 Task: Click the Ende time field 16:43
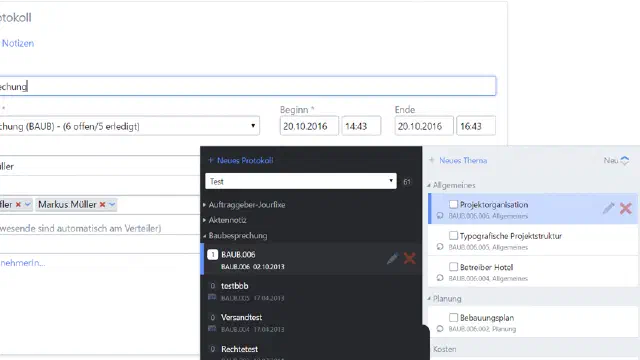coord(476,126)
